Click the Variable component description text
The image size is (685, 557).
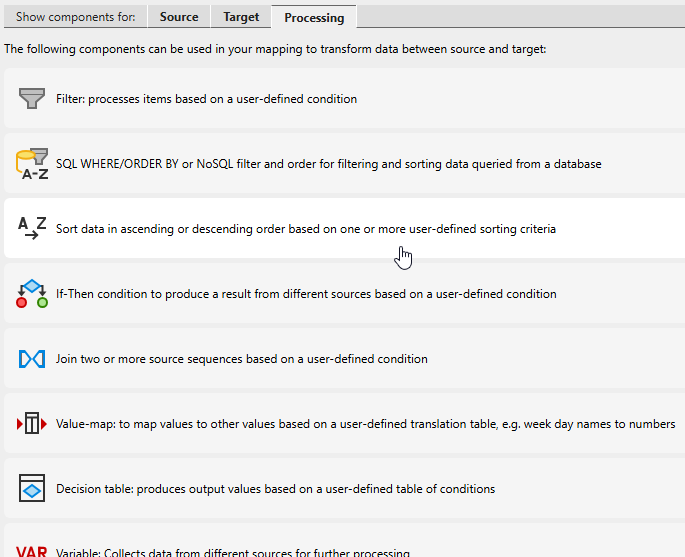coord(233,553)
